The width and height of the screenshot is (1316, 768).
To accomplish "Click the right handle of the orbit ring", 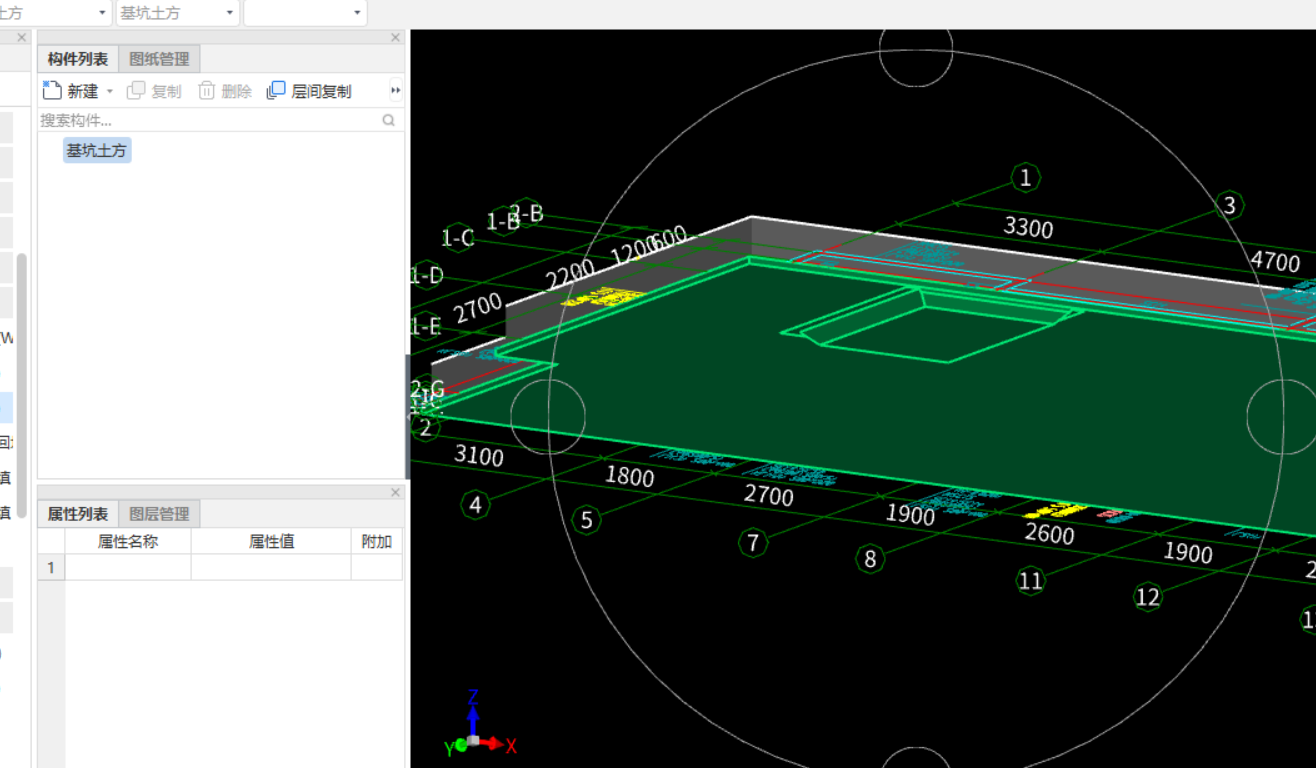I will coord(1283,416).
